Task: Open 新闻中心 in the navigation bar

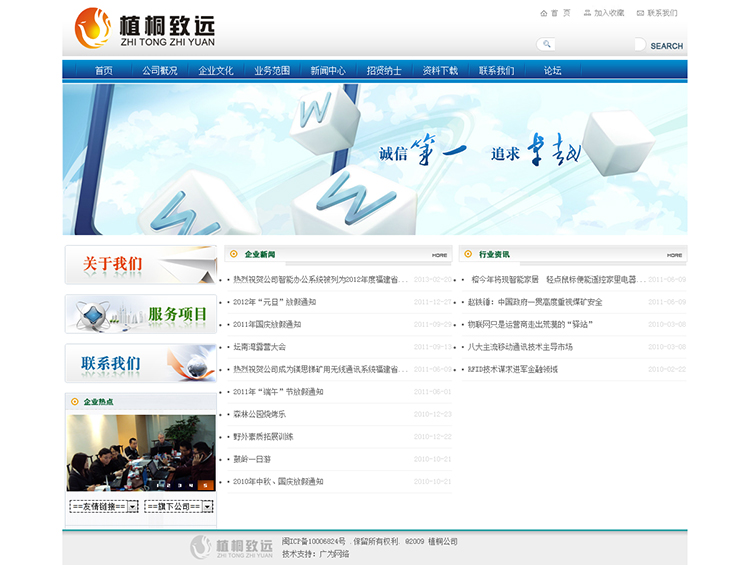Action: coord(328,71)
